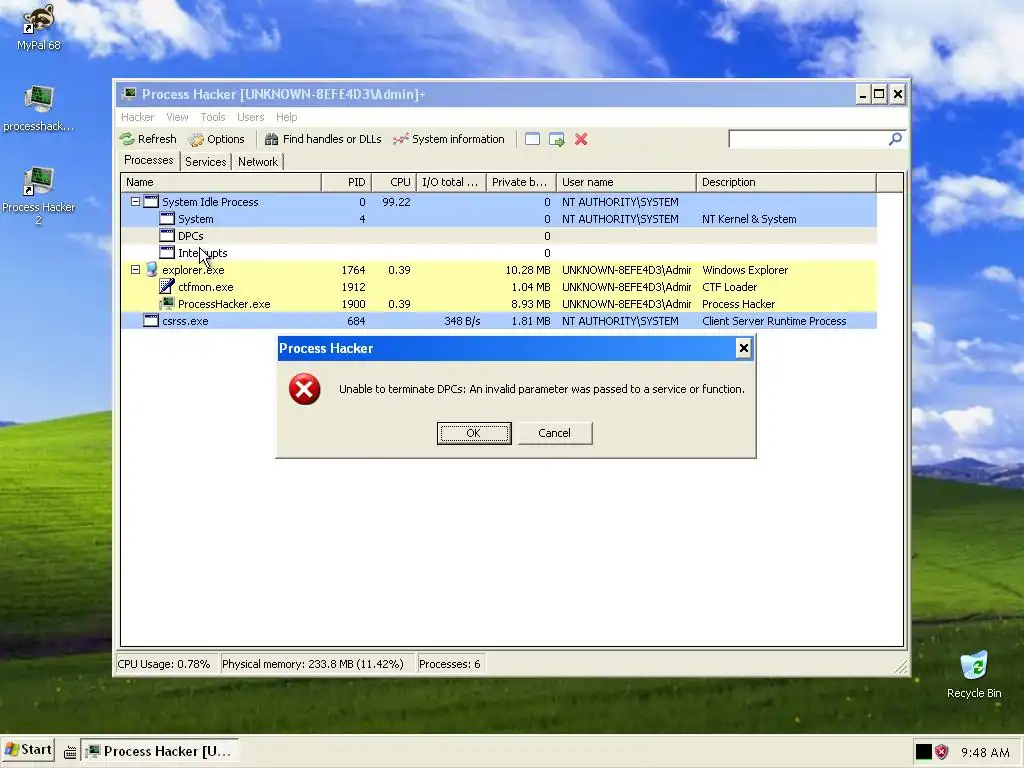This screenshot has height=768, width=1024.
Task: Click the ctfmon.exe pen icon
Action: 167,287
